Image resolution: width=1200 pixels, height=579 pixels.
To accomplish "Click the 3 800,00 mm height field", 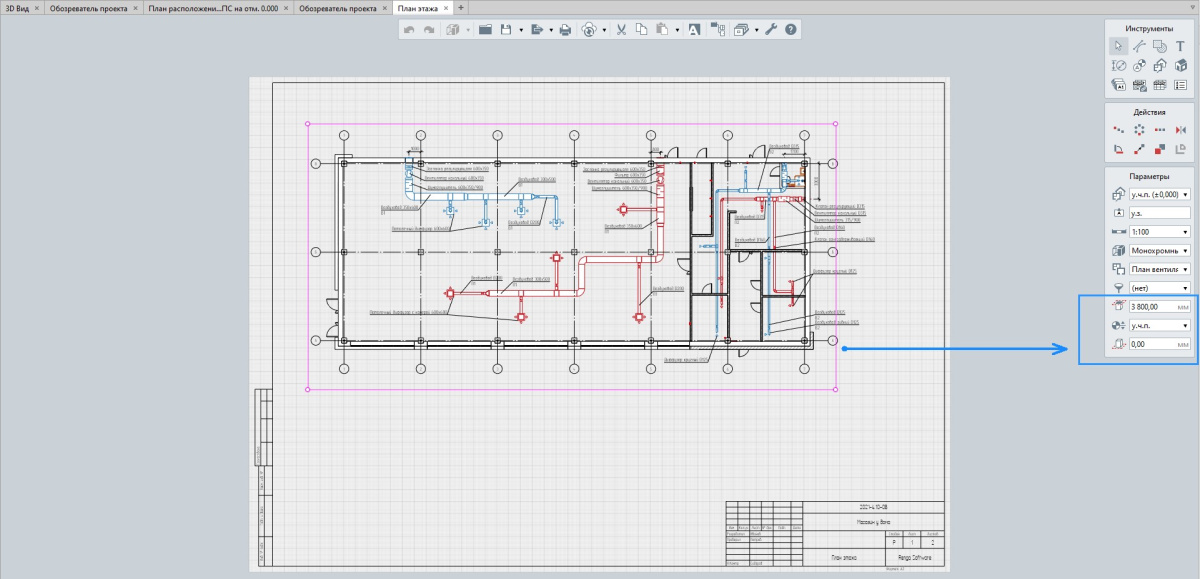I will (x=1152, y=307).
